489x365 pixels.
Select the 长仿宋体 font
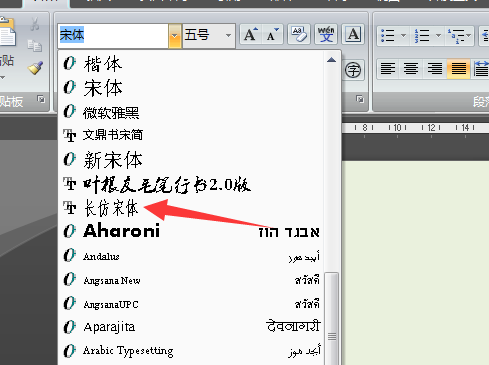(x=192, y=208)
